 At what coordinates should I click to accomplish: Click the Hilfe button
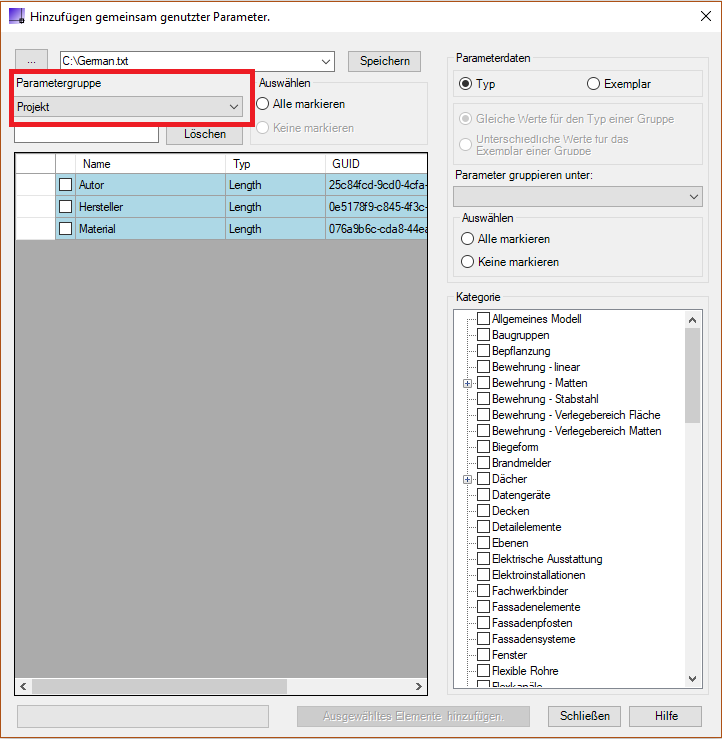coord(666,716)
